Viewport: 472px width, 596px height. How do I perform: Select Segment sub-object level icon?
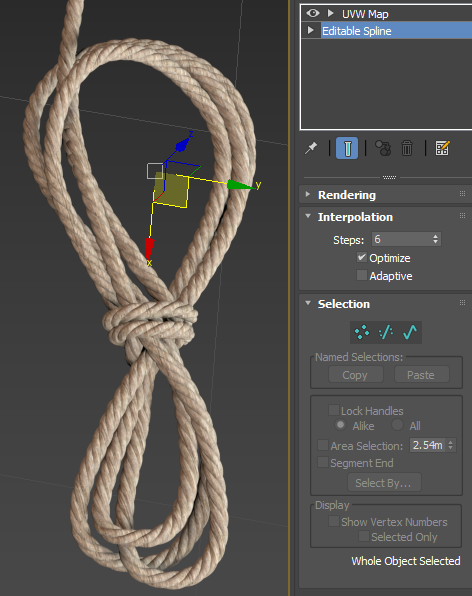(386, 332)
